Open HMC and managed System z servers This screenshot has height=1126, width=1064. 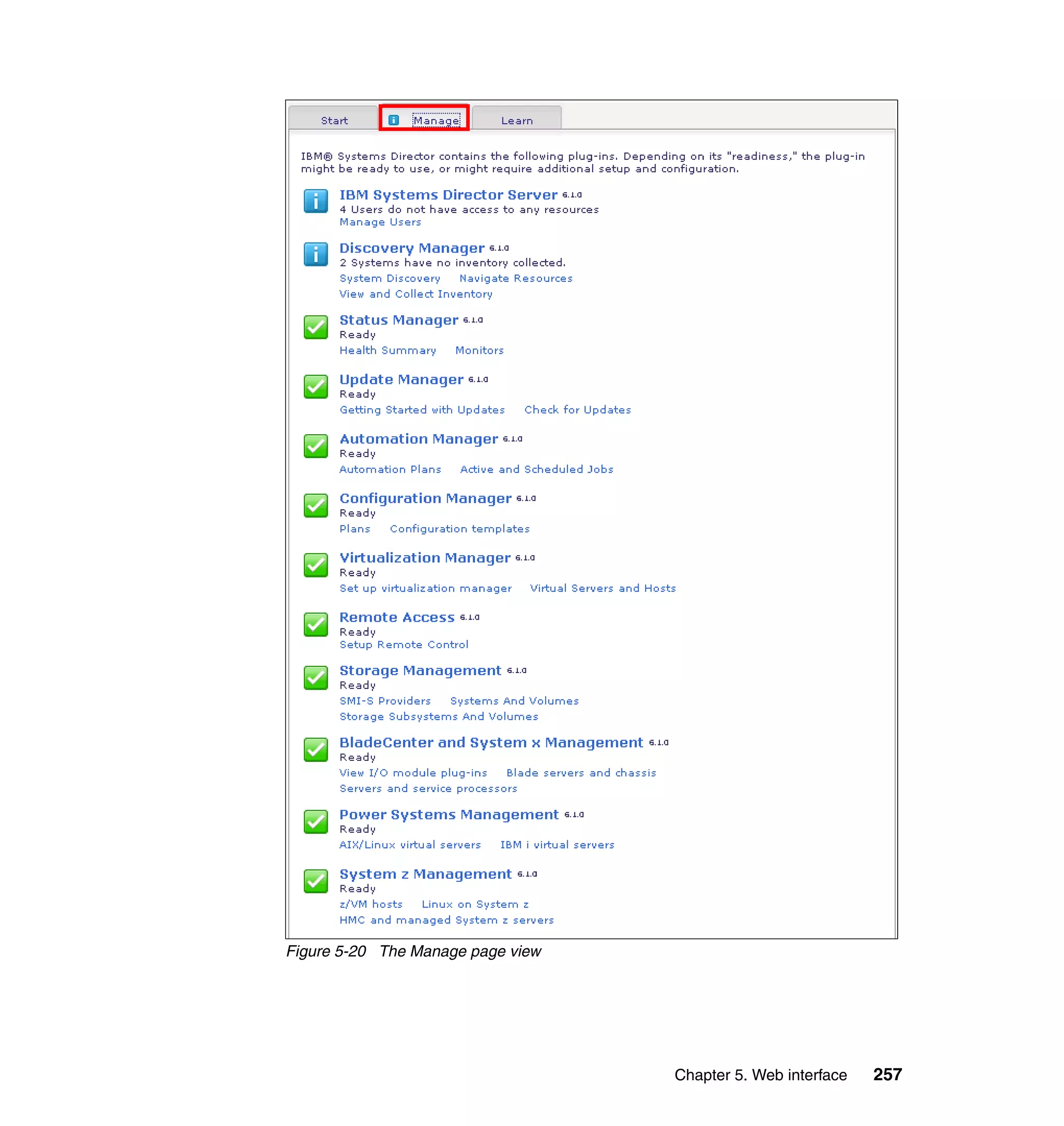(x=446, y=920)
